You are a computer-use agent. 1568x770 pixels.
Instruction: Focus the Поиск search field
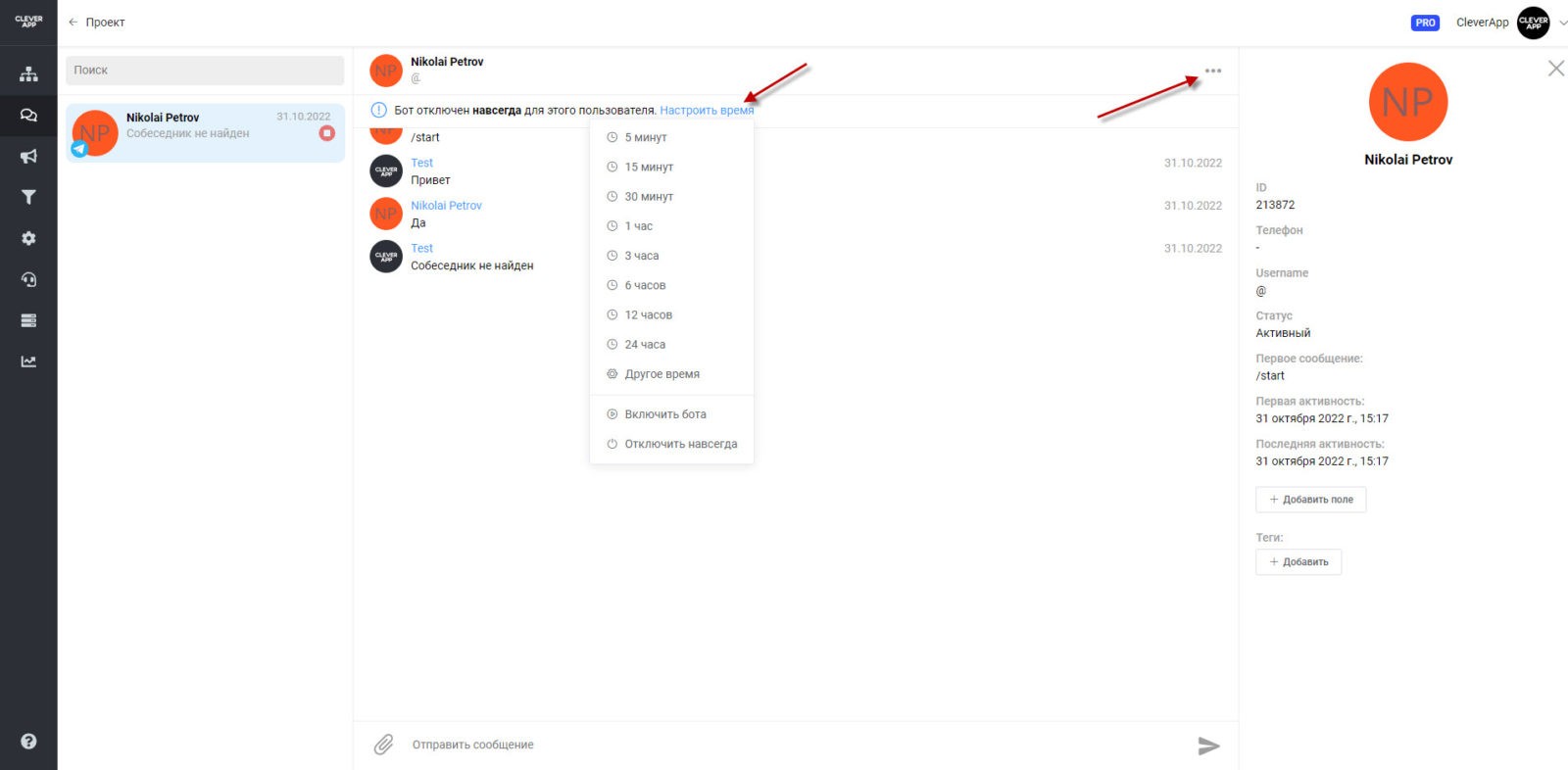(x=205, y=71)
